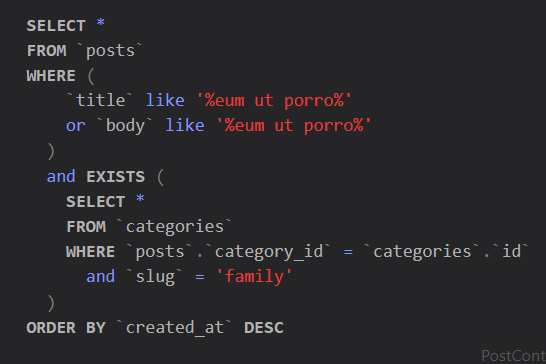Click the `posts` table name after FROM
This screenshot has height=364, width=546.
pos(110,51)
